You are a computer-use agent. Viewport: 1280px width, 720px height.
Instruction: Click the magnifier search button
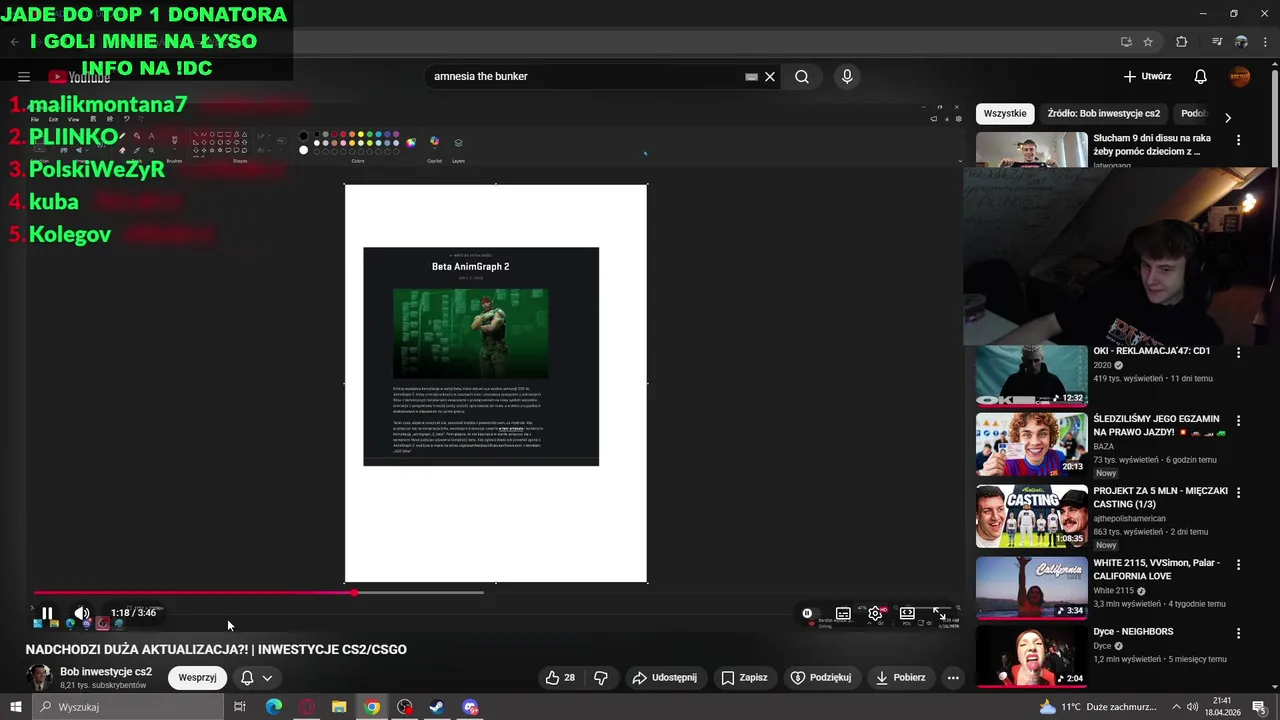pyautogui.click(x=802, y=77)
